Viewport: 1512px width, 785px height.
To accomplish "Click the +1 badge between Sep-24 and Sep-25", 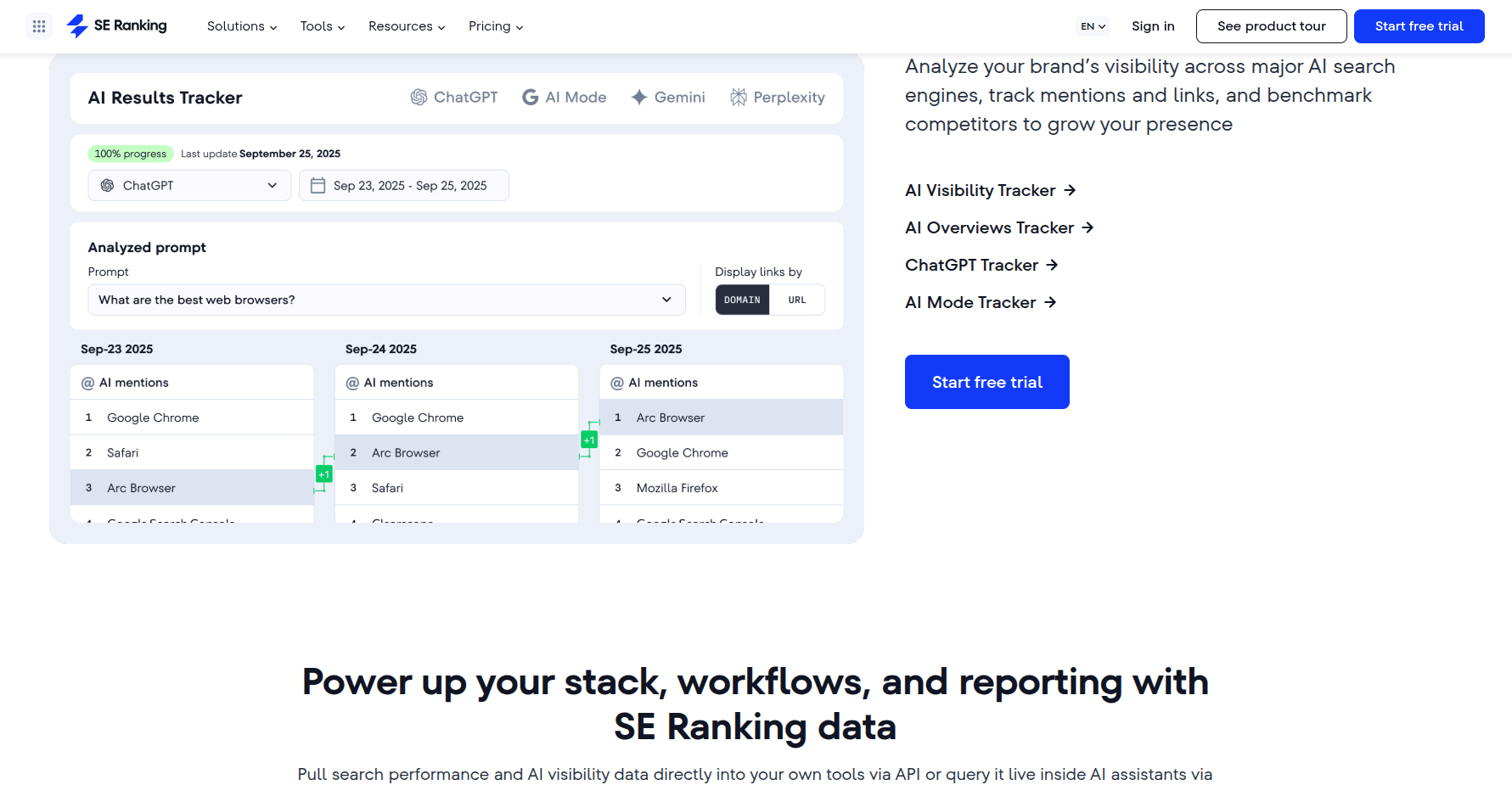I will (589, 440).
